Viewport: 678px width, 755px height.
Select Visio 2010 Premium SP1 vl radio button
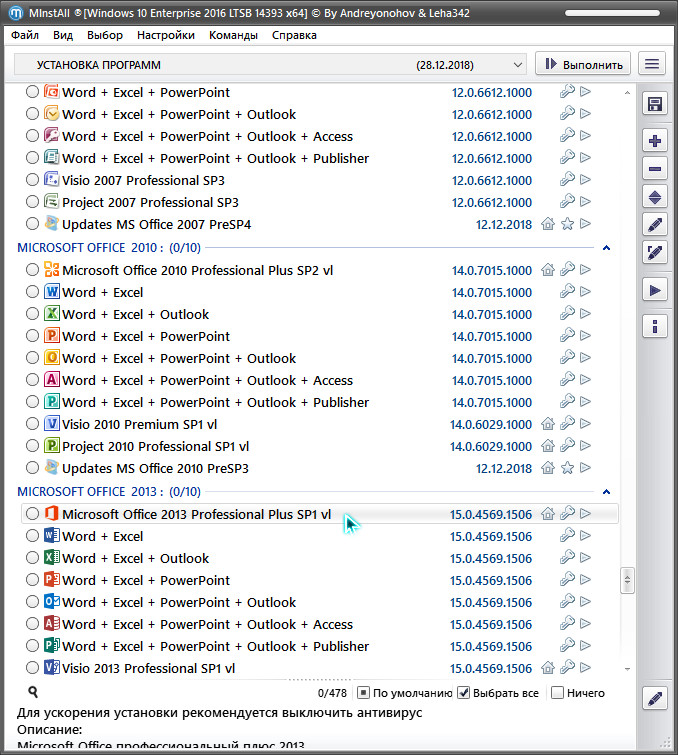click(x=33, y=424)
